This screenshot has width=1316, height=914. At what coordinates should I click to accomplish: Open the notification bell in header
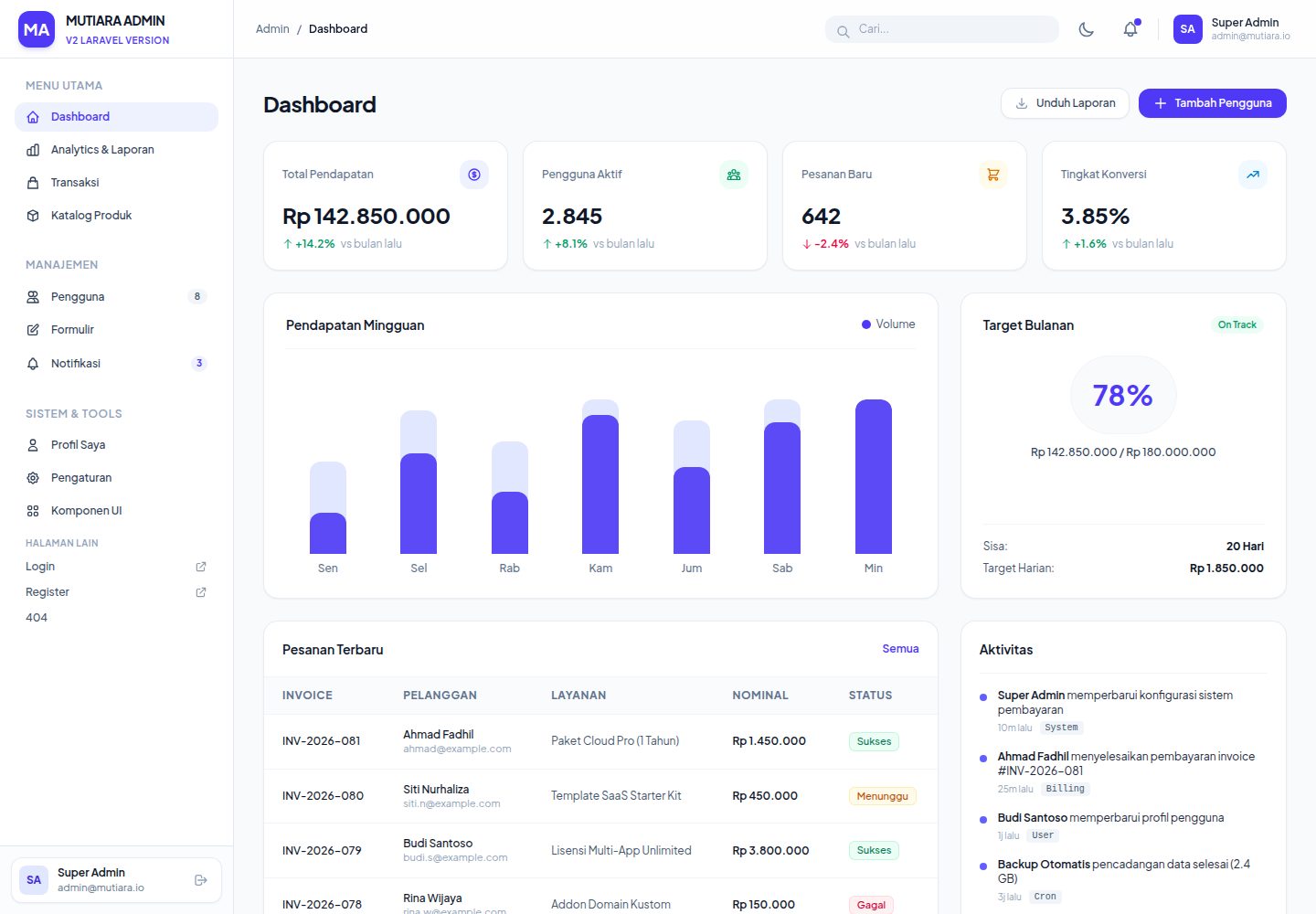tap(1130, 29)
